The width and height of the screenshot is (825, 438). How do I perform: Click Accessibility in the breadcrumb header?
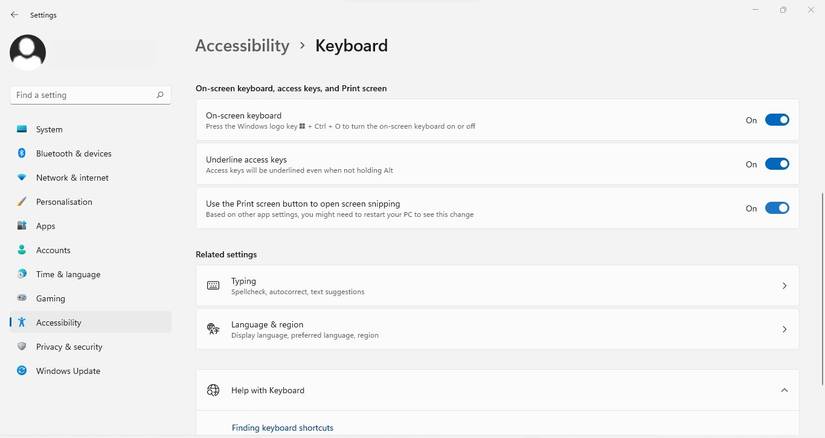(242, 46)
